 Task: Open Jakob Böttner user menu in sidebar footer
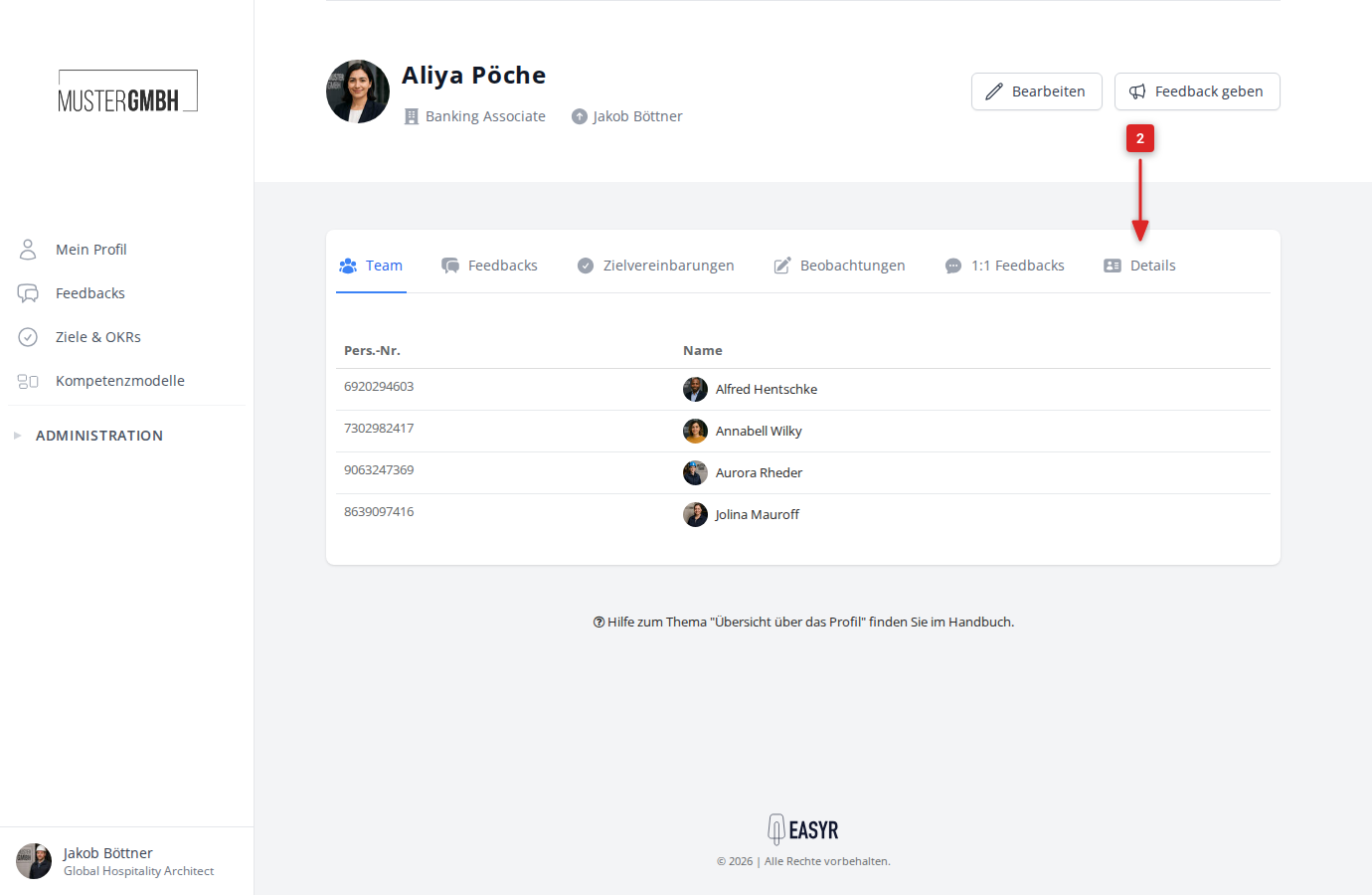(x=127, y=861)
